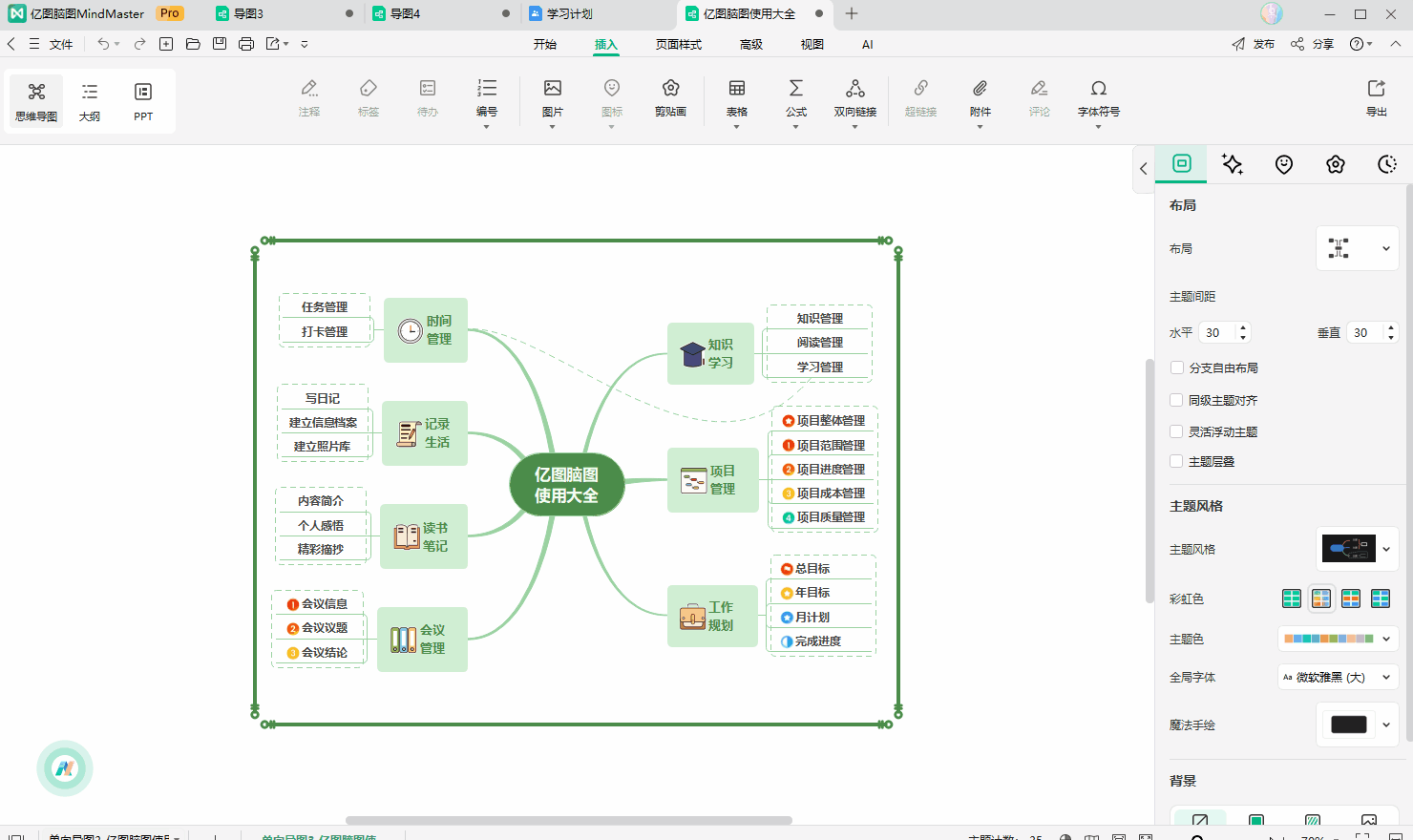The width and height of the screenshot is (1413, 840).
Task: Open the 主题风格 style dropdown
Action: point(1358,549)
